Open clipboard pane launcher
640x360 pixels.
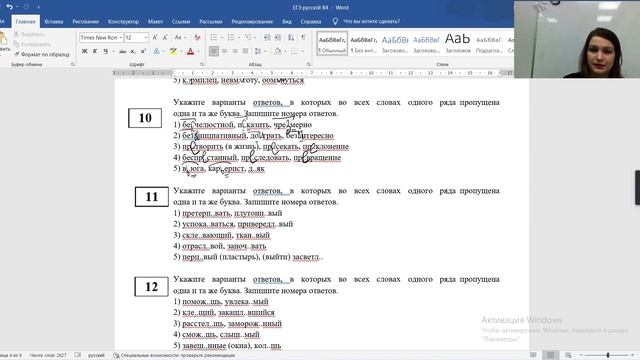pyautogui.click(x=73, y=64)
